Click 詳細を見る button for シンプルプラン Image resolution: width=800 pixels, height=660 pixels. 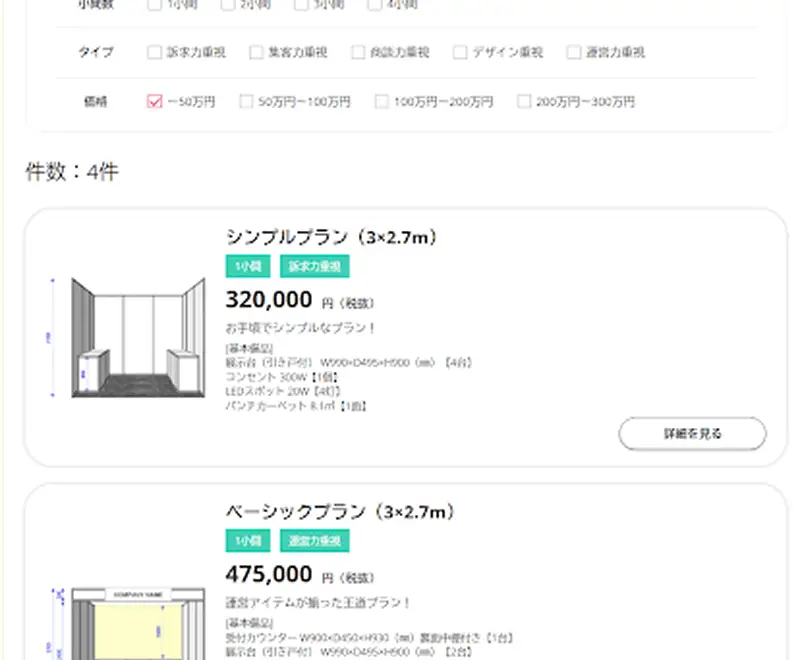(x=692, y=434)
